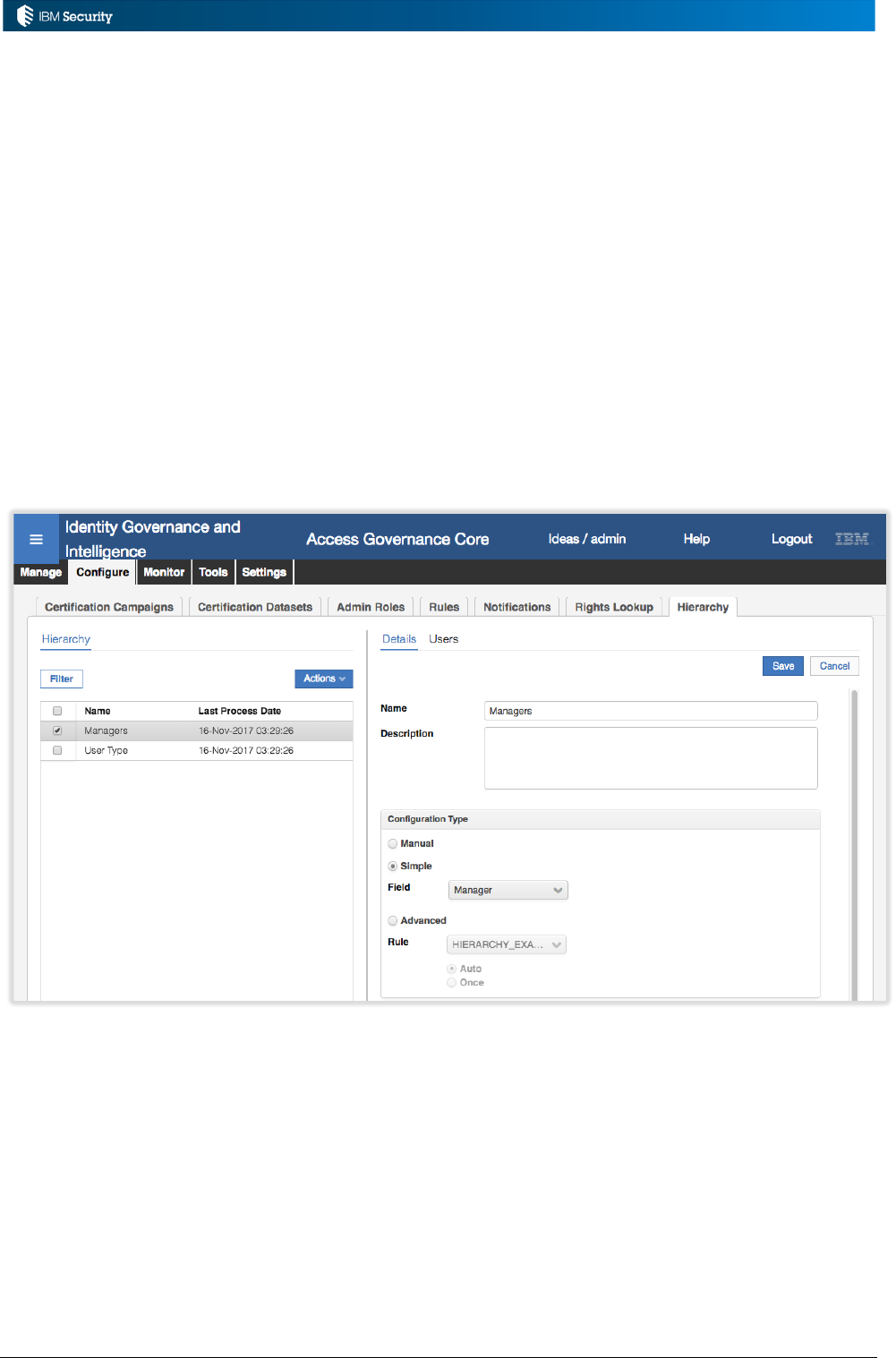Go to the Settings tab
The width and height of the screenshot is (896, 1358).
tap(264, 572)
